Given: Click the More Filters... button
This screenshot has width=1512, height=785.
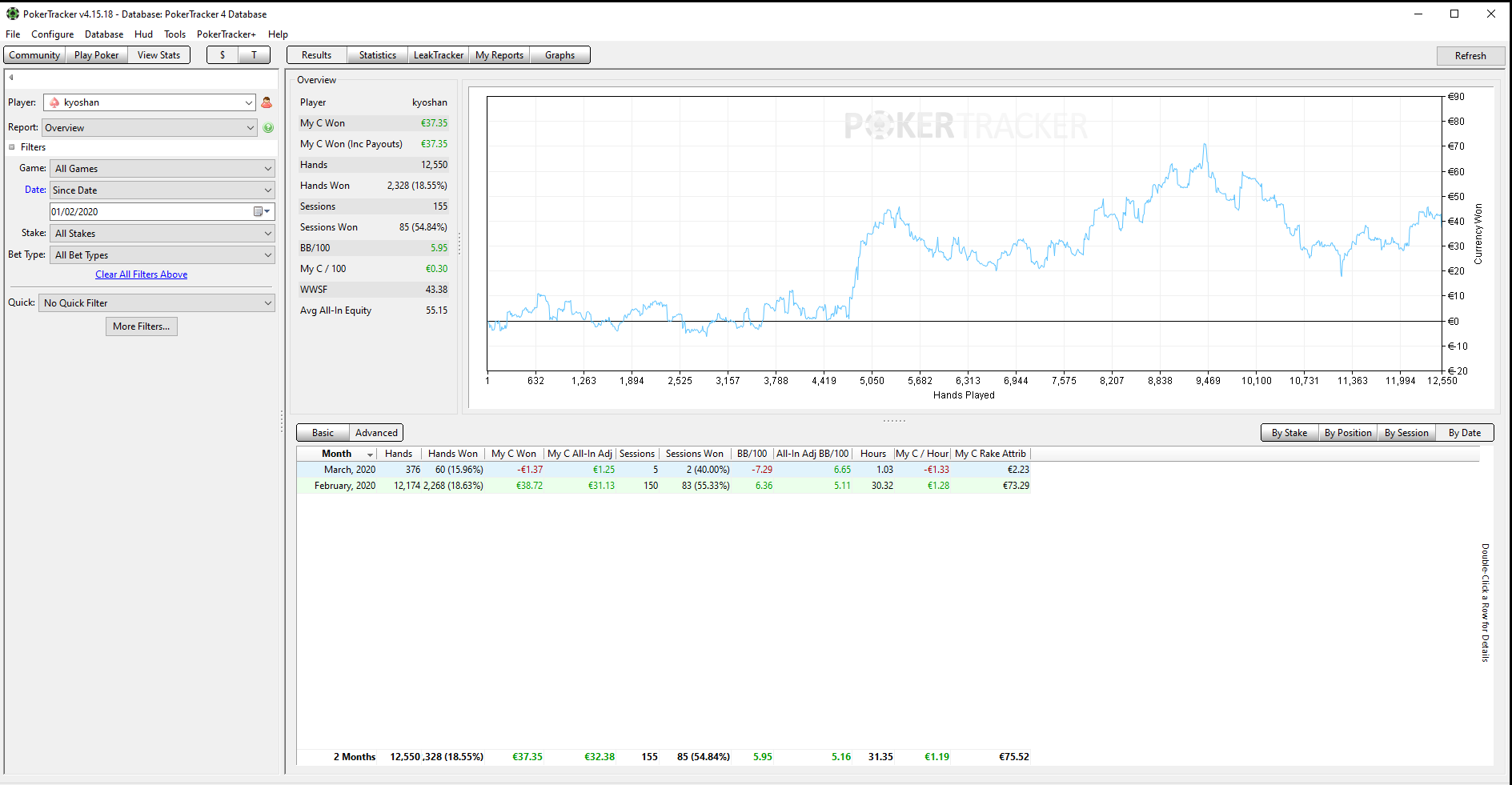Looking at the screenshot, I should tap(142, 326).
